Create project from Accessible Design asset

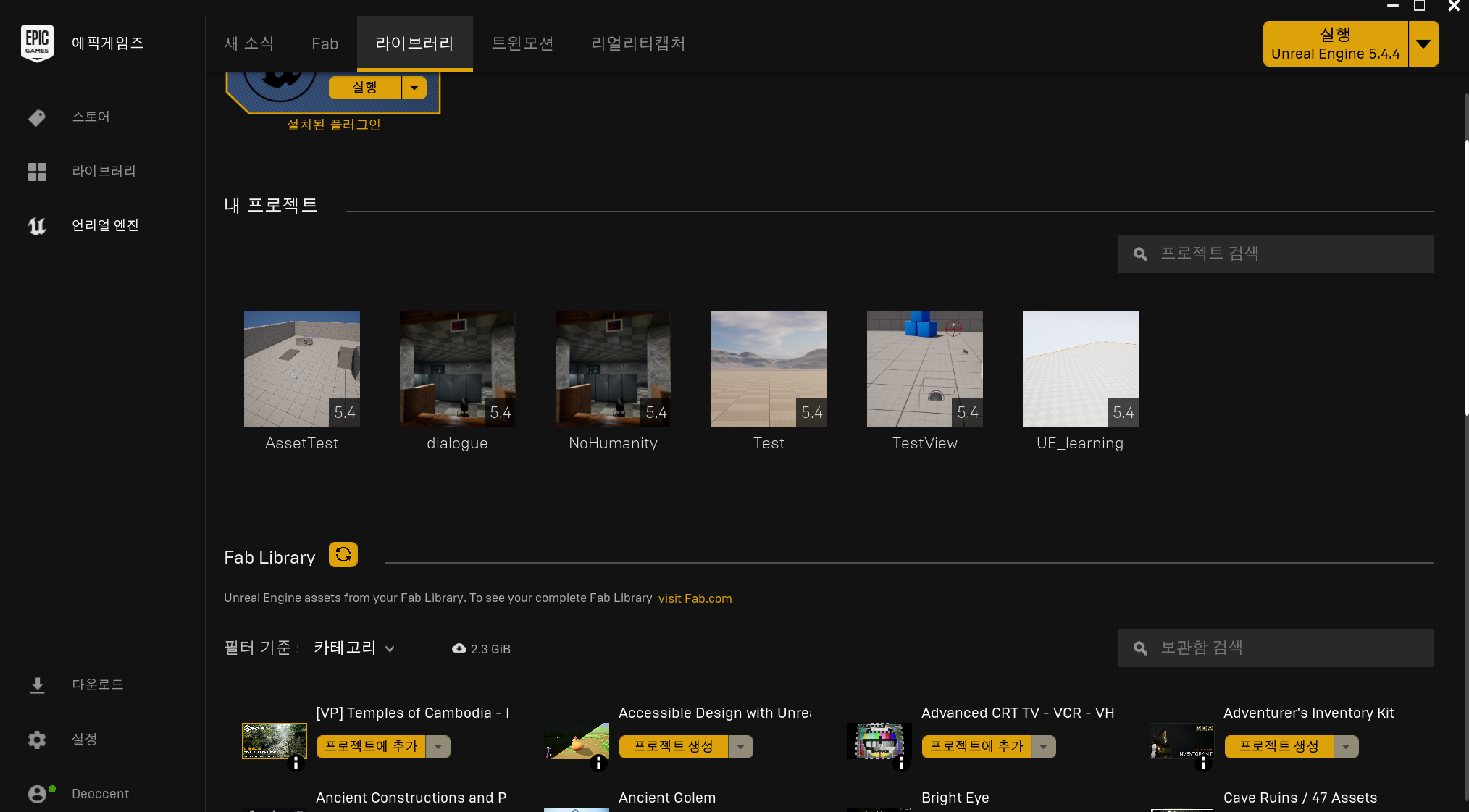click(x=674, y=746)
